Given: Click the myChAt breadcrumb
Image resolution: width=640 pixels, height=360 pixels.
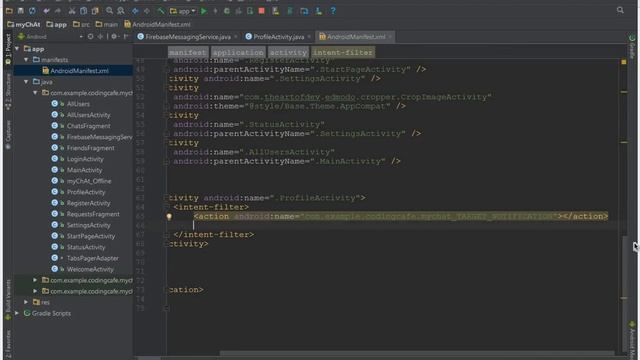Looking at the screenshot, I should point(24,24).
